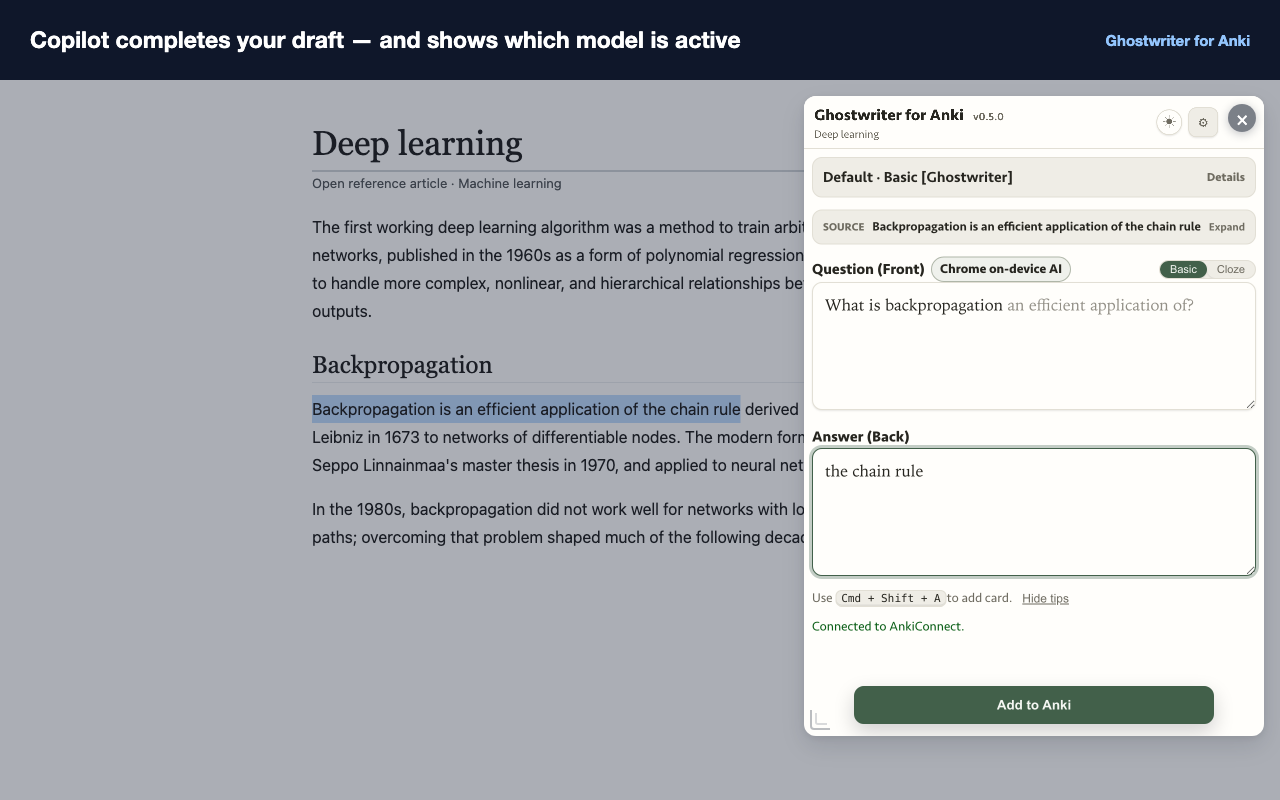Click the Add to Anki button

[x=1034, y=705]
